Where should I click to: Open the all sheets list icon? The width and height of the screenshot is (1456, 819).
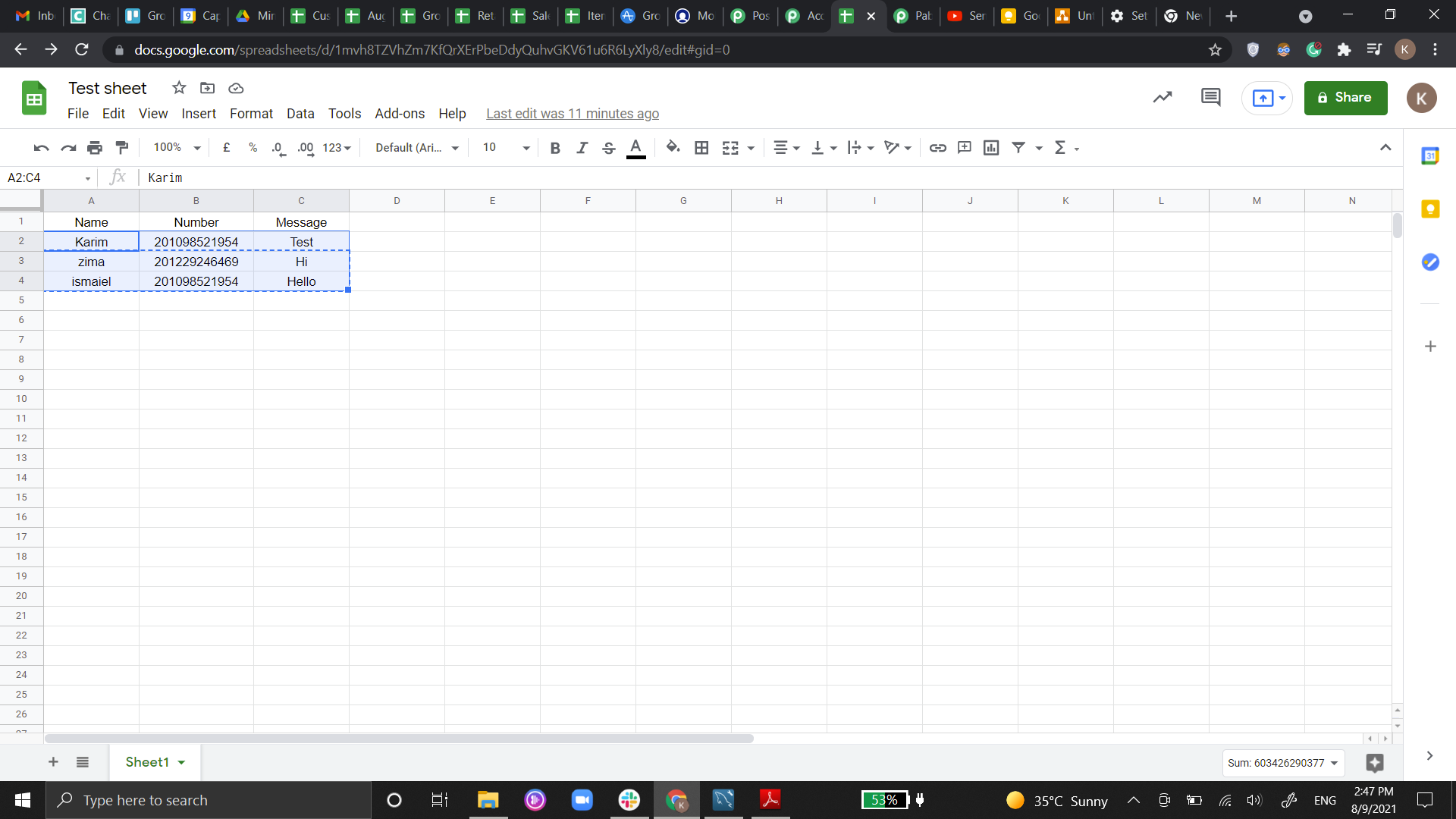coord(83,762)
